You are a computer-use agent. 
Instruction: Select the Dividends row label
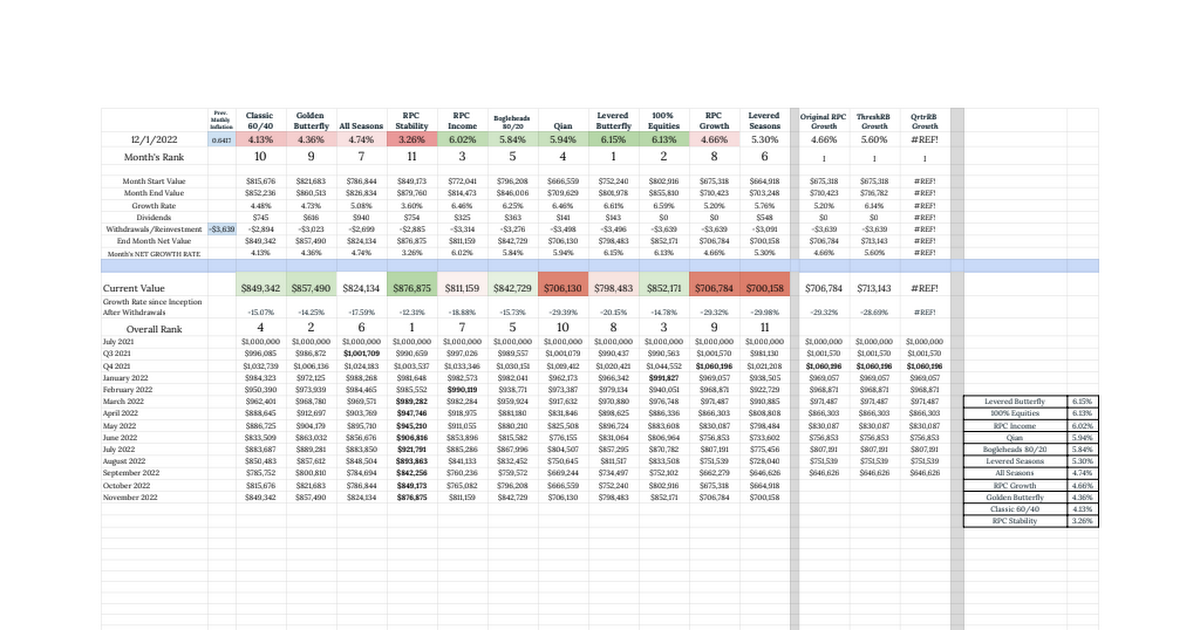pyautogui.click(x=152, y=217)
